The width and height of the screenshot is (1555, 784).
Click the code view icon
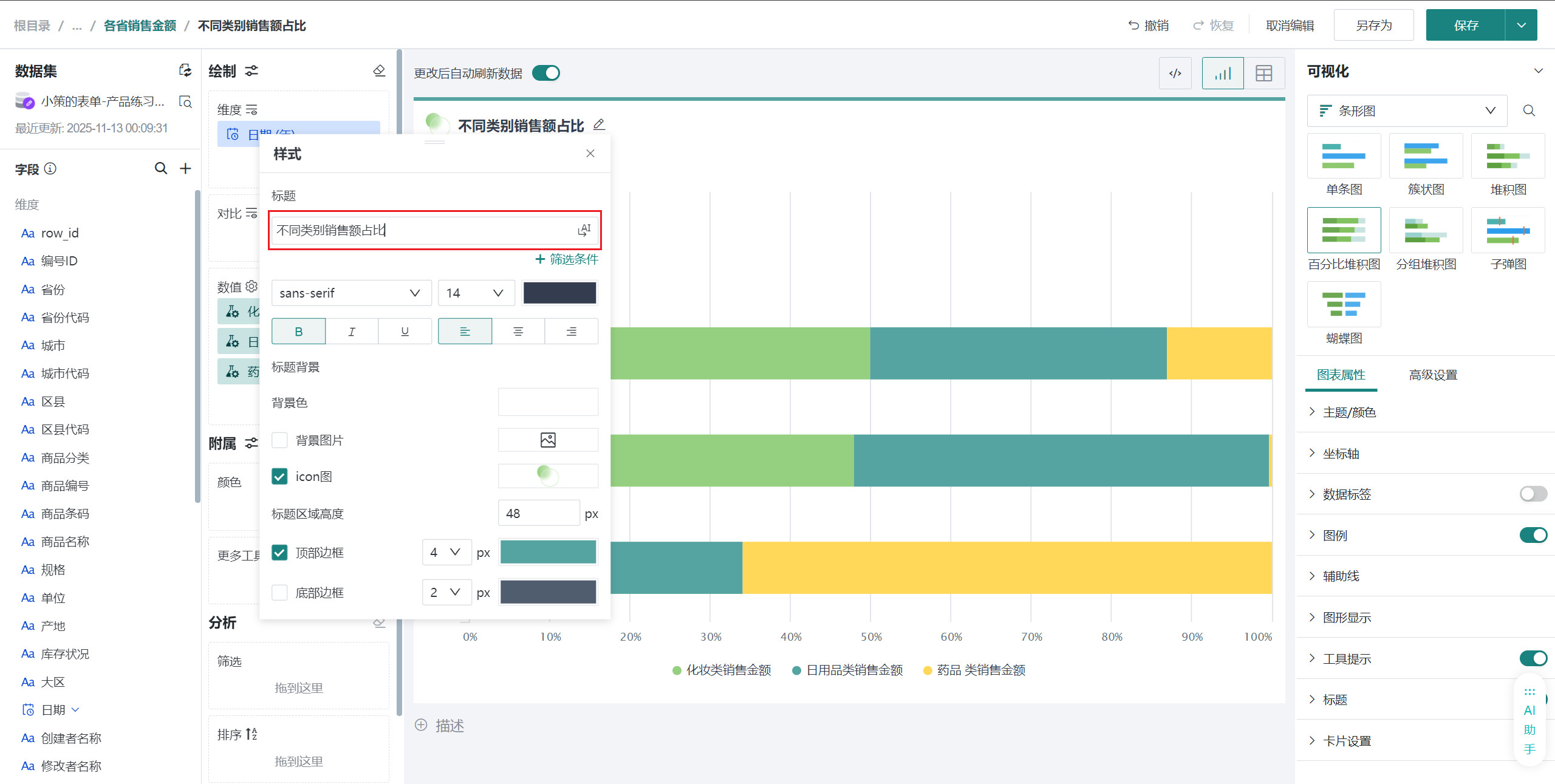(x=1175, y=73)
